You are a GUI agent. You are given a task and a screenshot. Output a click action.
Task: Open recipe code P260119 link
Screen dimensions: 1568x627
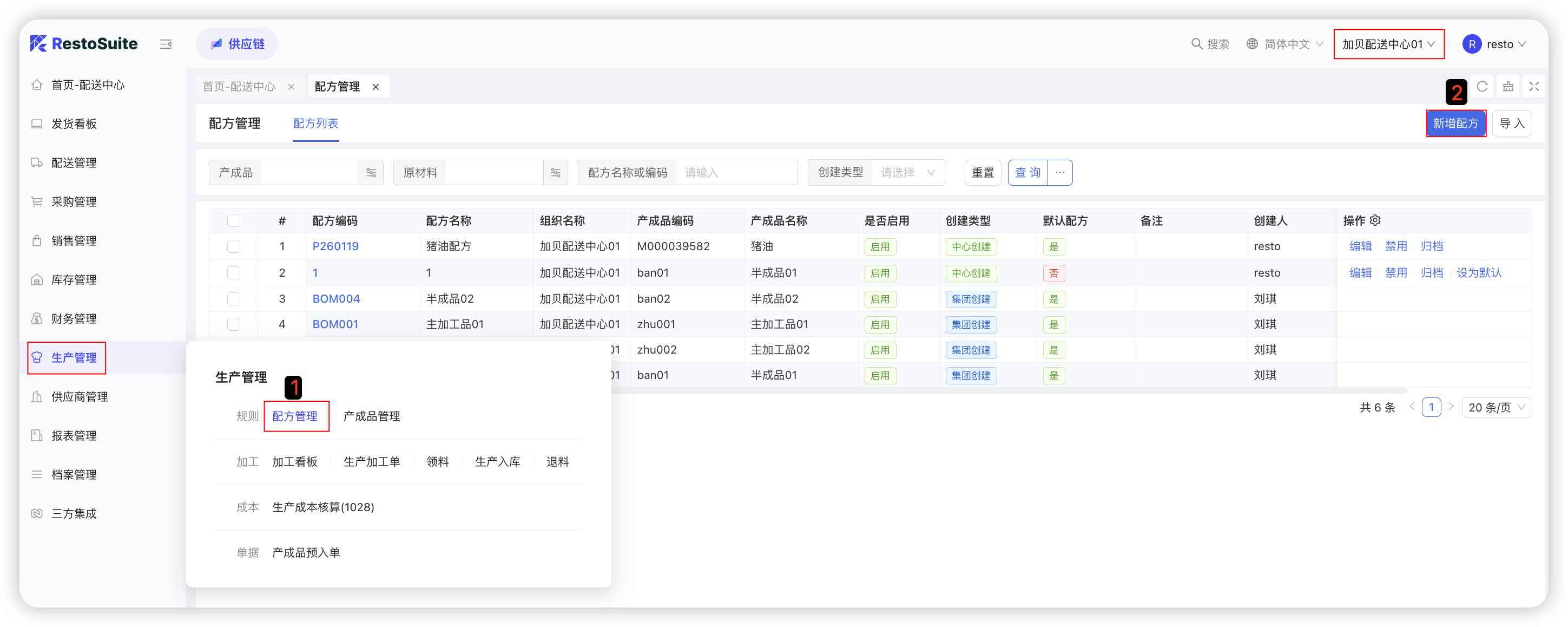pos(335,247)
